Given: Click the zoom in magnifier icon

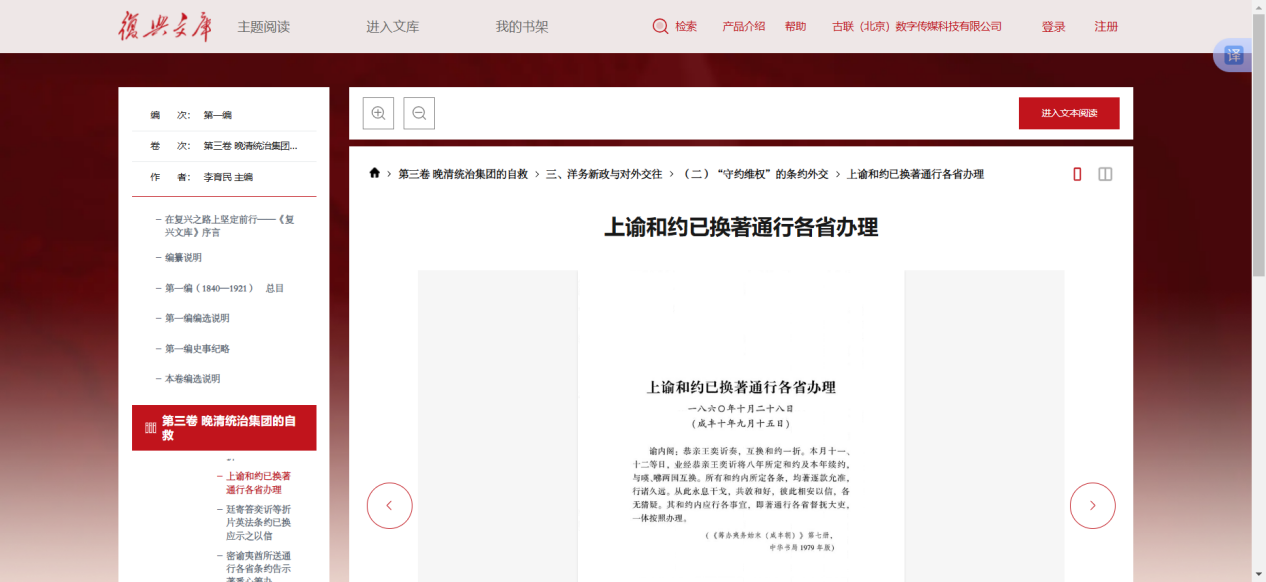Looking at the screenshot, I should pos(378,113).
